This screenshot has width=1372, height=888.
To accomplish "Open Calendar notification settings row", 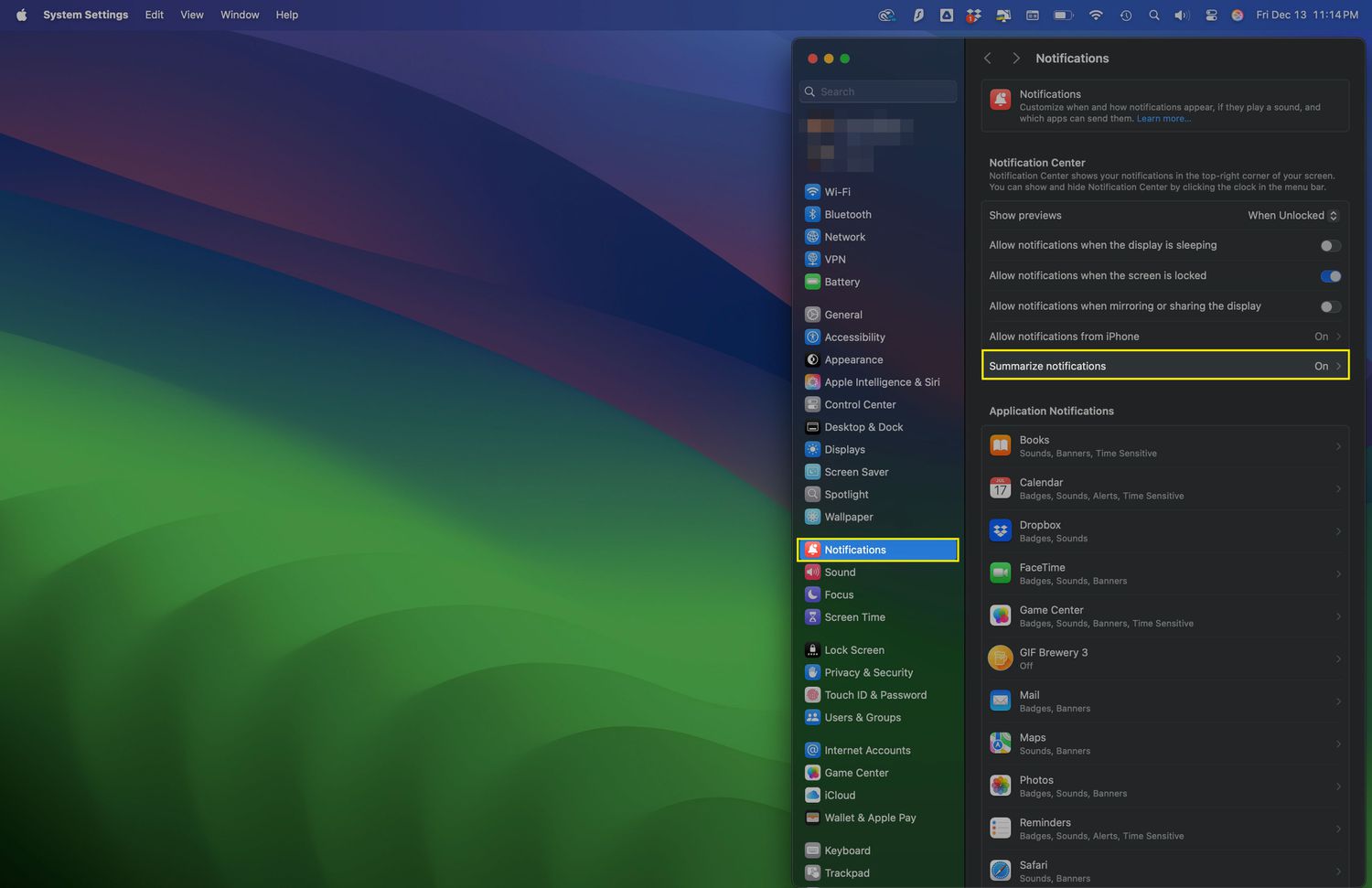I will point(1164,488).
